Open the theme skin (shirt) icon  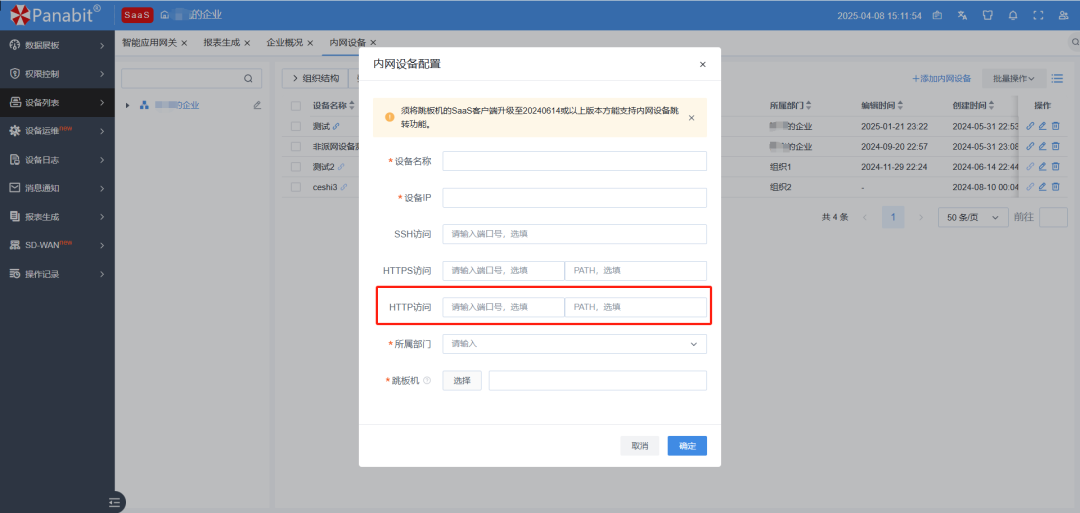[x=987, y=15]
